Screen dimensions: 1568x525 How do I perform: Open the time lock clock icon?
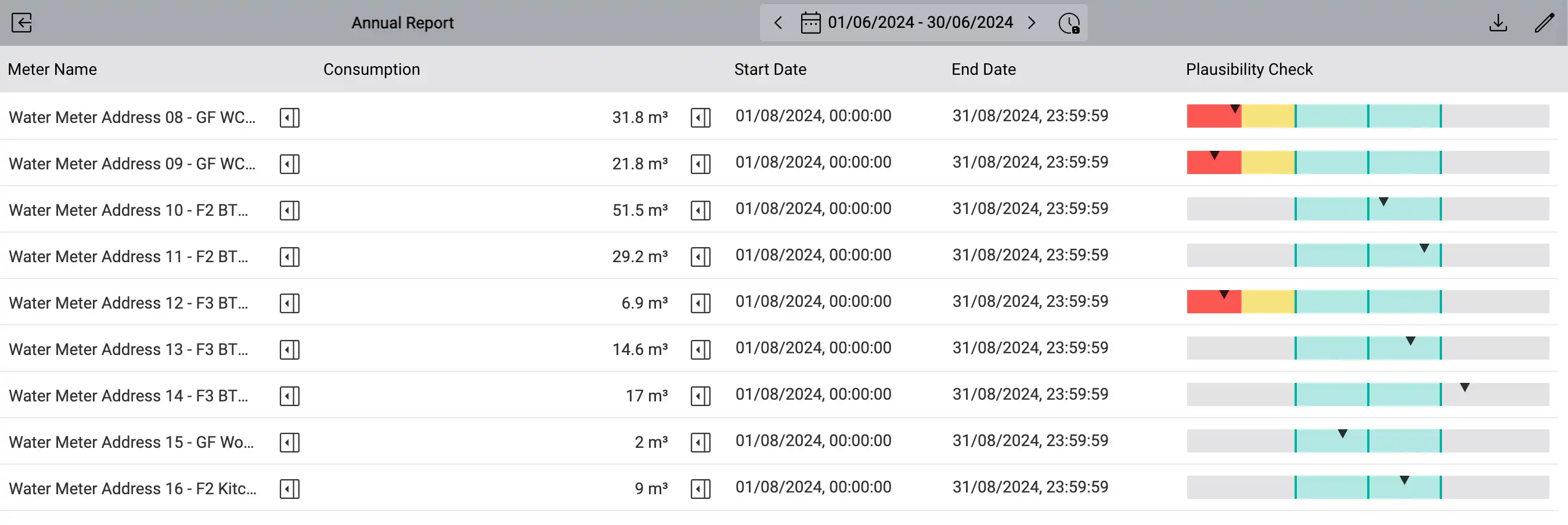[1069, 23]
